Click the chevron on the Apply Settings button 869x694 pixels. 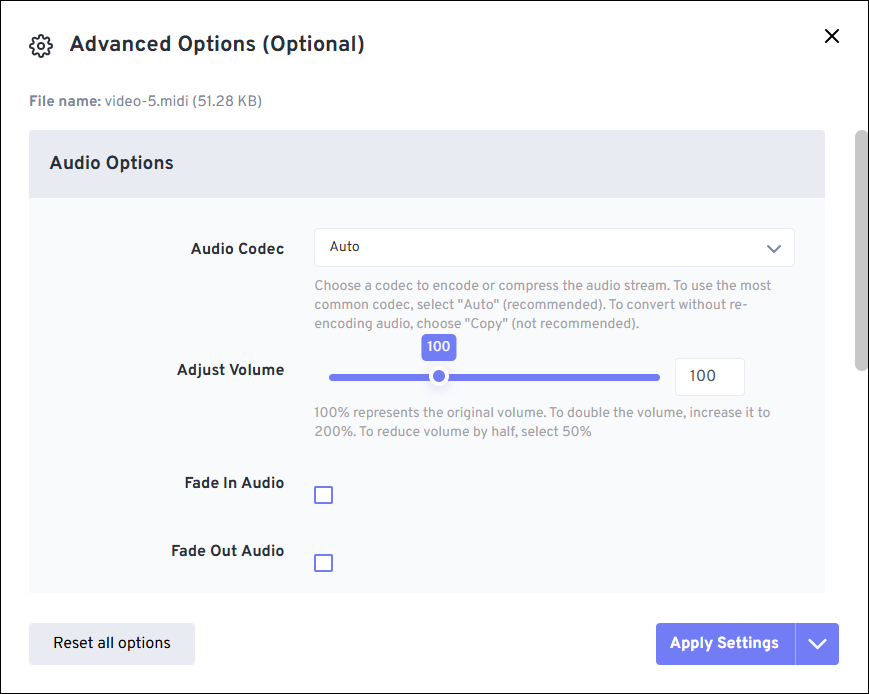click(x=817, y=643)
